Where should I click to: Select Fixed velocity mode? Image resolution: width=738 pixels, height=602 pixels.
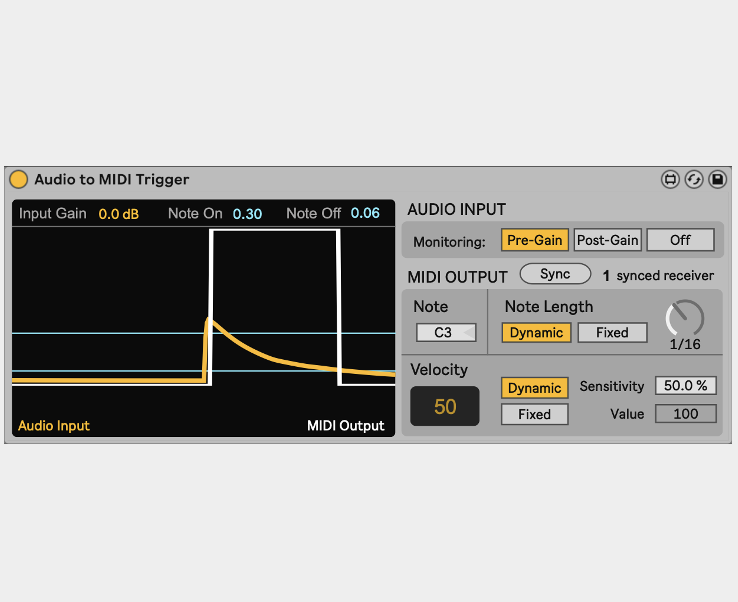534,414
